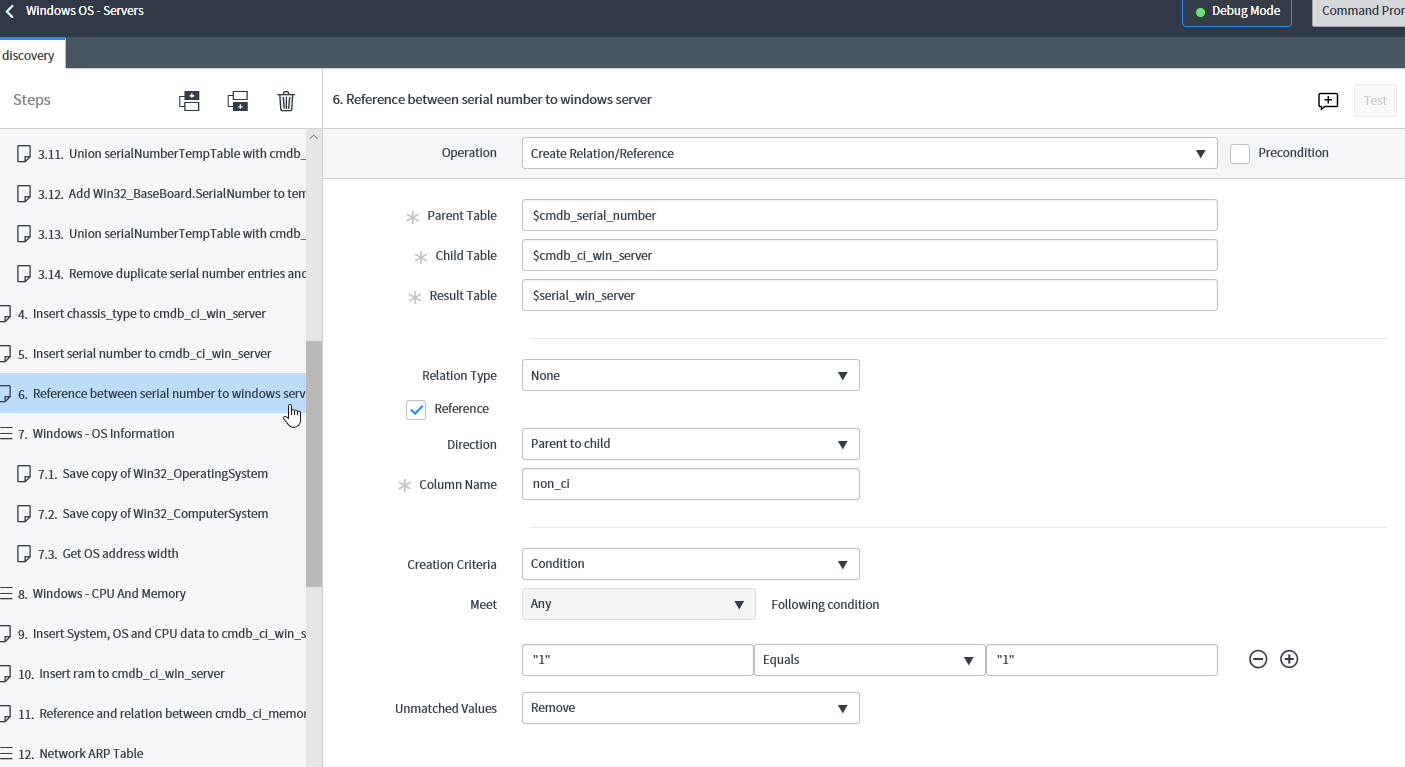Enable the Precondition checkbox

point(1240,154)
